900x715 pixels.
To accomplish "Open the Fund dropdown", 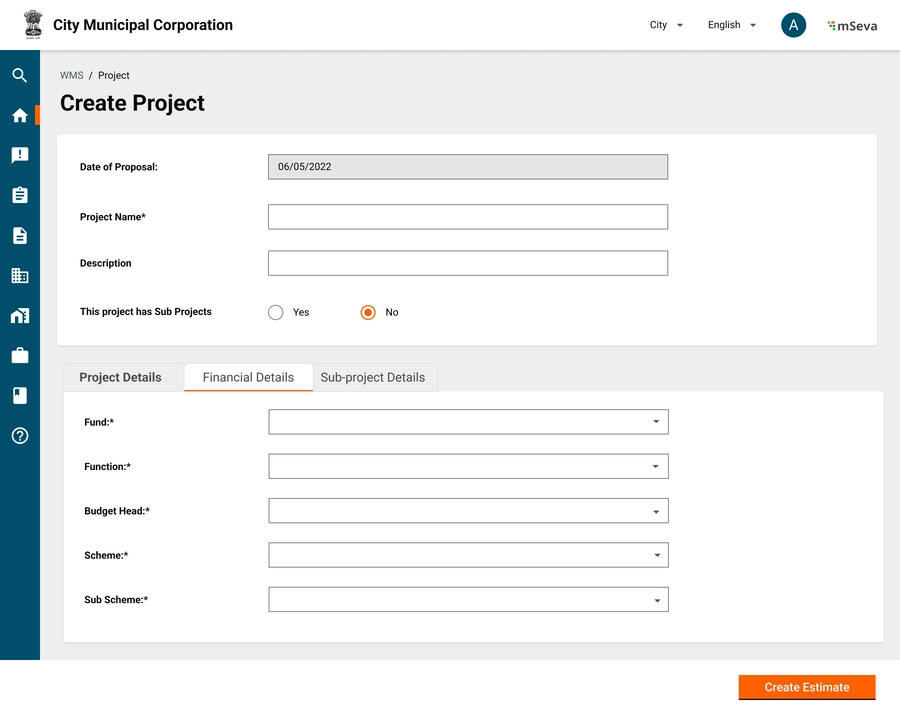I will click(x=468, y=422).
